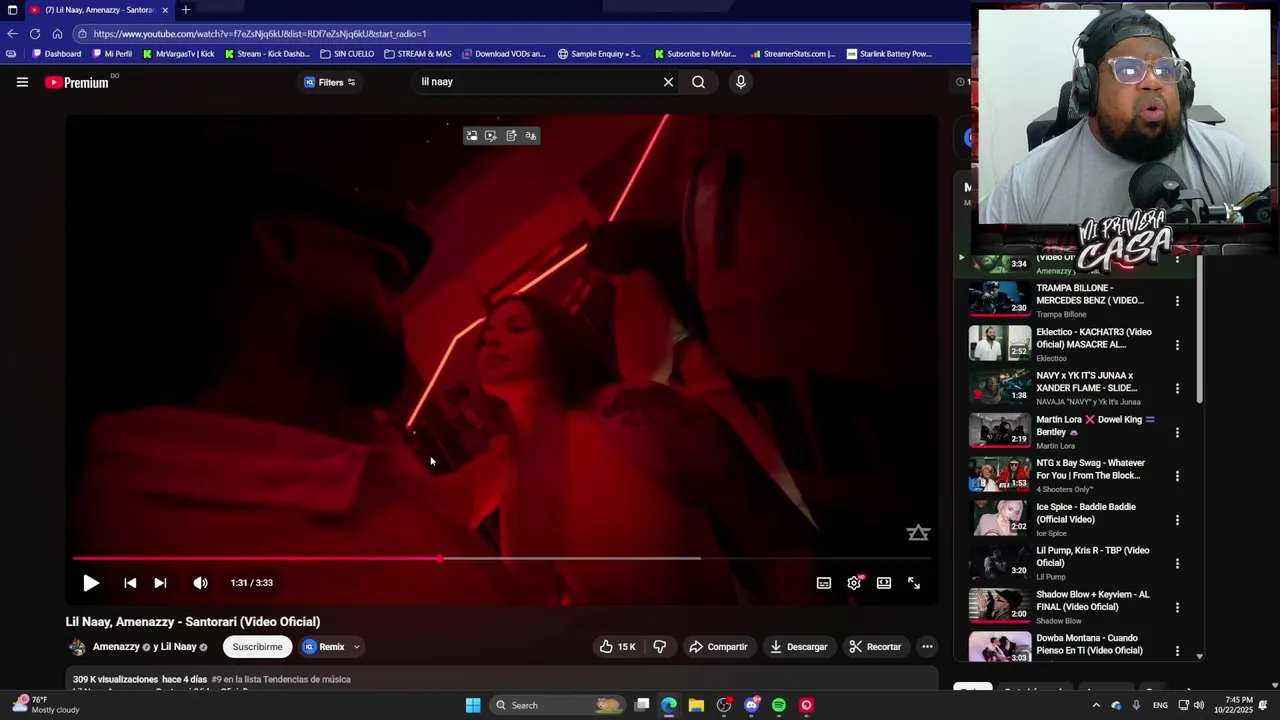
Task: Click the third overlay toolbar icon above video
Action: pyautogui.click(x=511, y=136)
